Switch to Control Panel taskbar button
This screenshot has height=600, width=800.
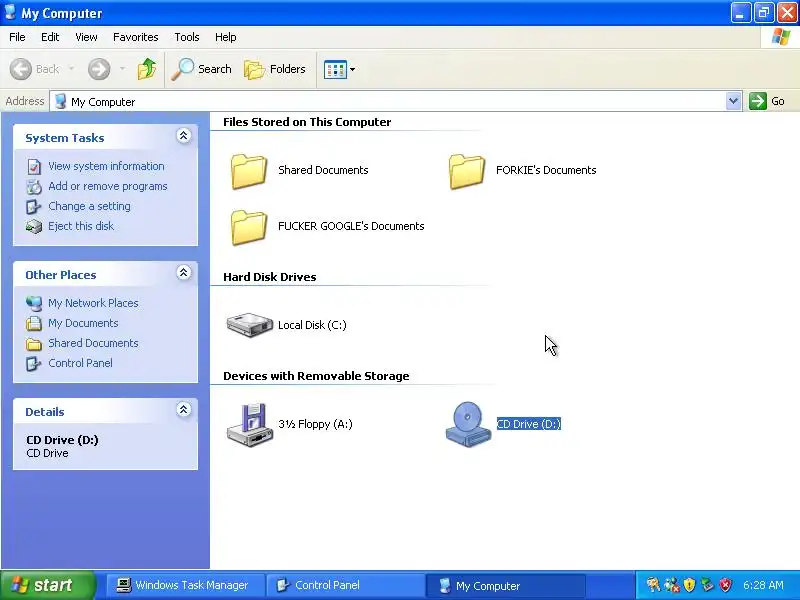tap(345, 585)
